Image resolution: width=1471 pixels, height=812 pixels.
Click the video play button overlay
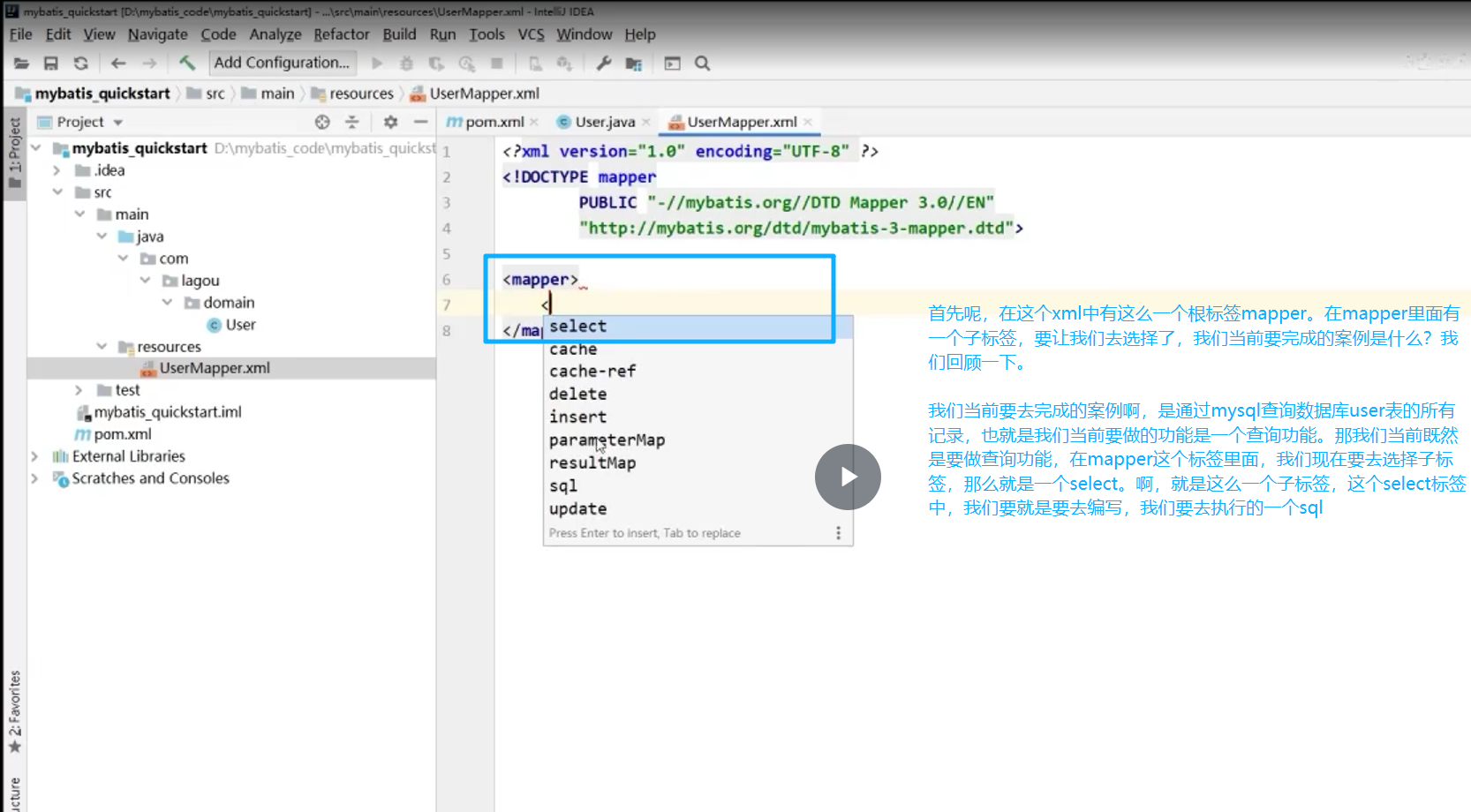click(x=848, y=477)
